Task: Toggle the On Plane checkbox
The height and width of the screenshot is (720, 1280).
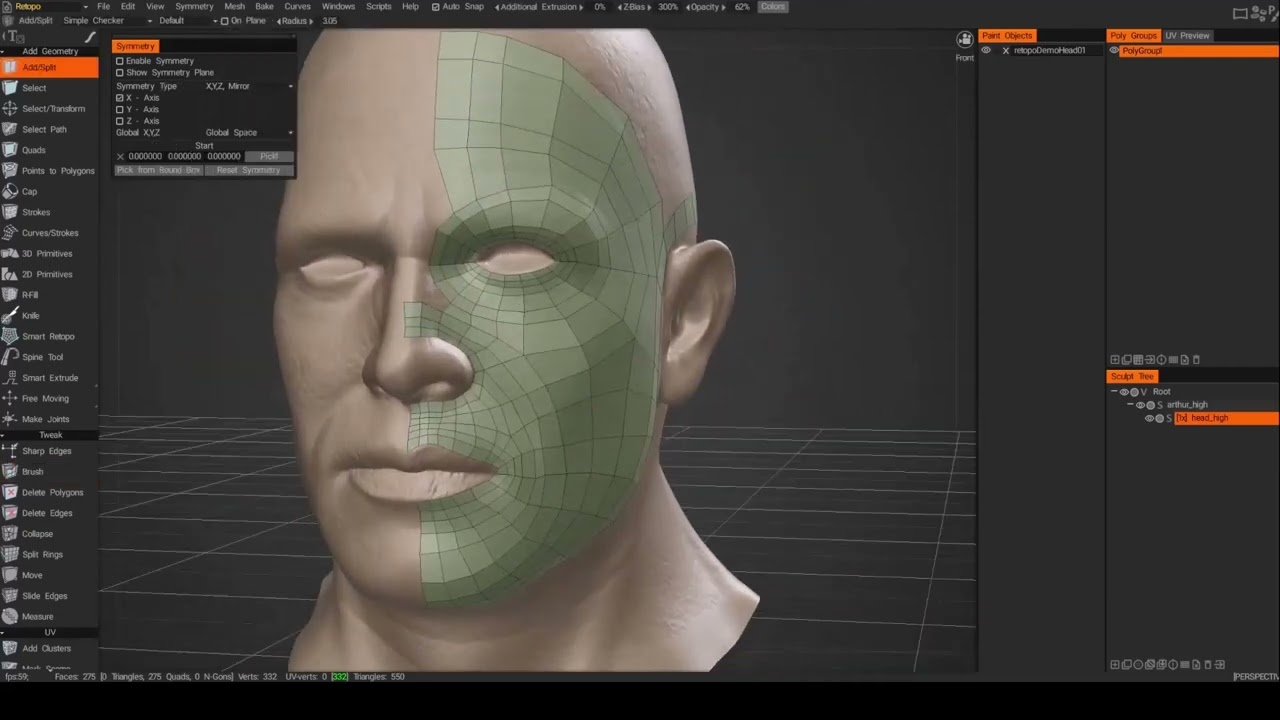Action: coord(225,21)
